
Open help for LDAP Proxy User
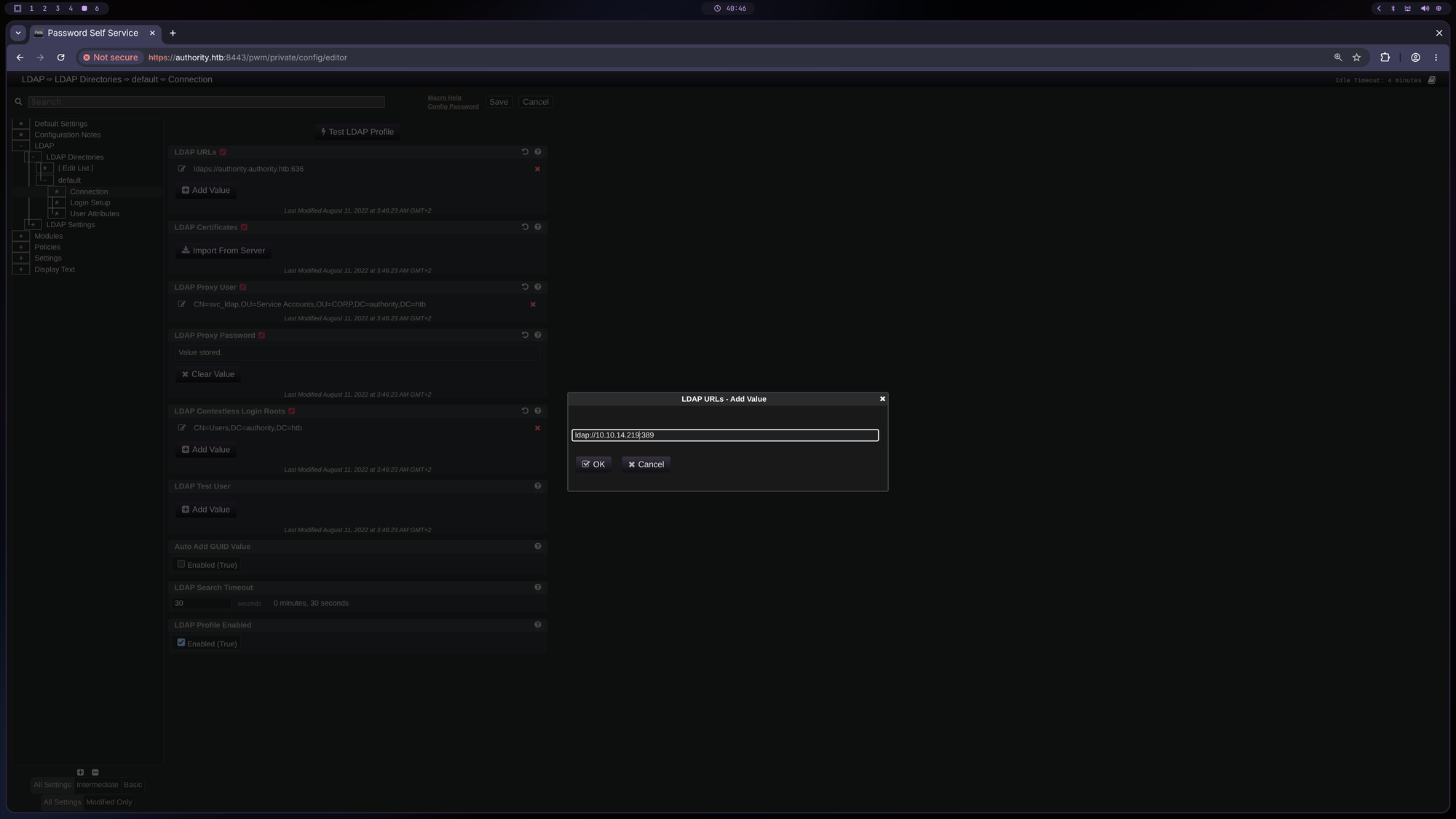coord(538,287)
